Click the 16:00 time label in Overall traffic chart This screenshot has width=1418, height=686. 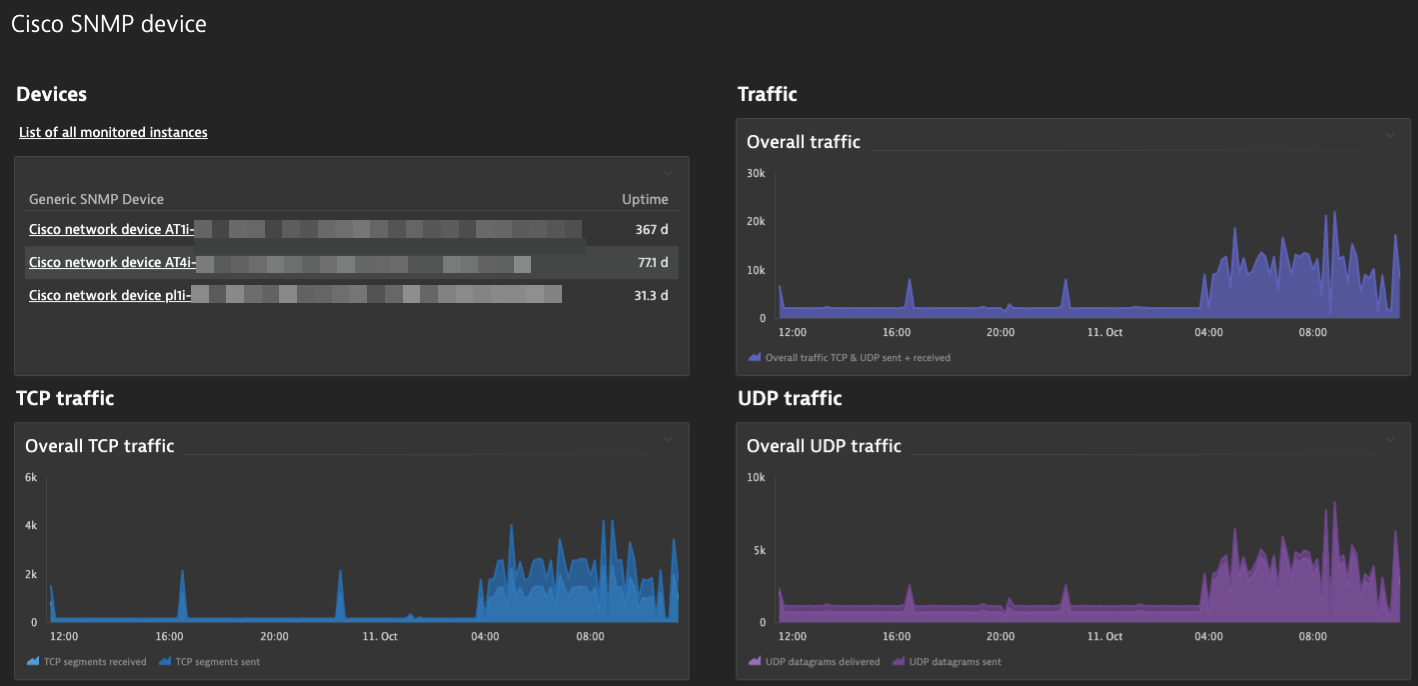(x=897, y=332)
